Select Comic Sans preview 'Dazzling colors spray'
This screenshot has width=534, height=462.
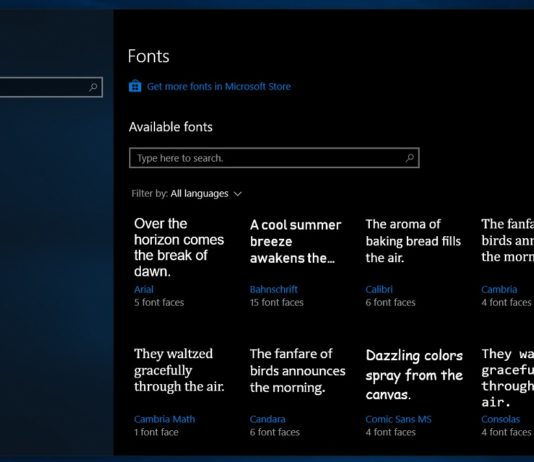(x=414, y=375)
